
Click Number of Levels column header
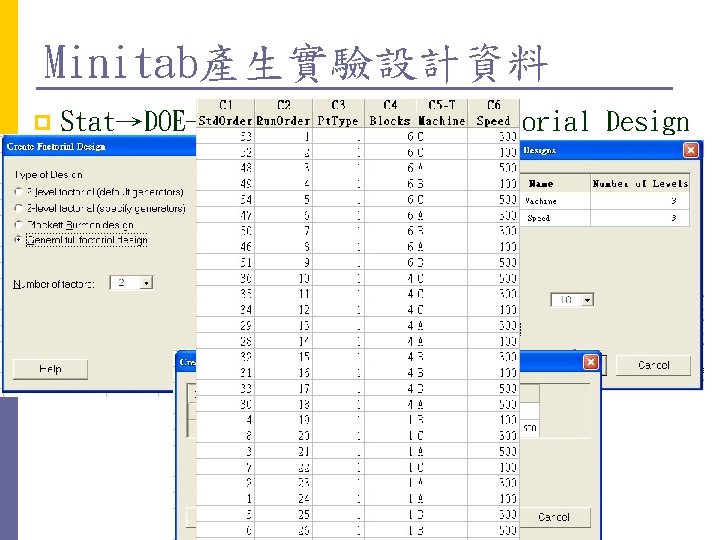click(640, 183)
